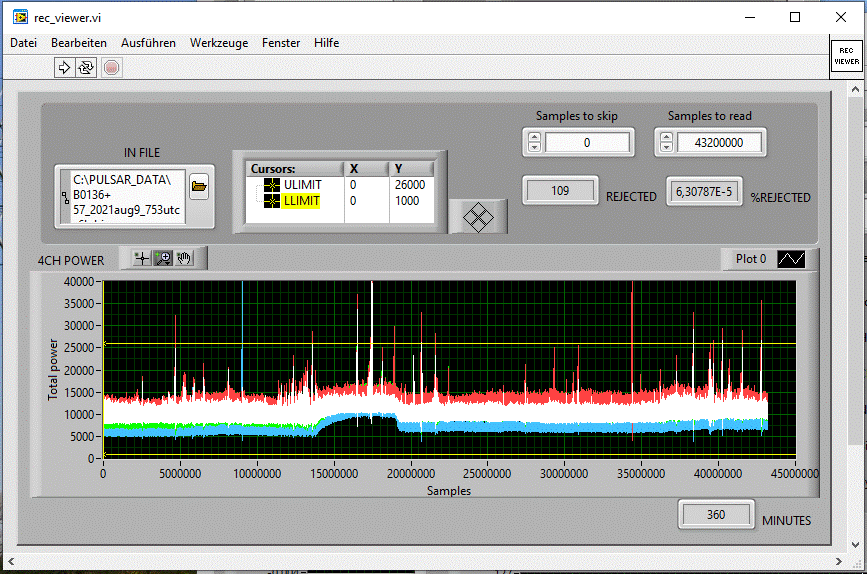Open the Werkzeuge menu

click(219, 43)
